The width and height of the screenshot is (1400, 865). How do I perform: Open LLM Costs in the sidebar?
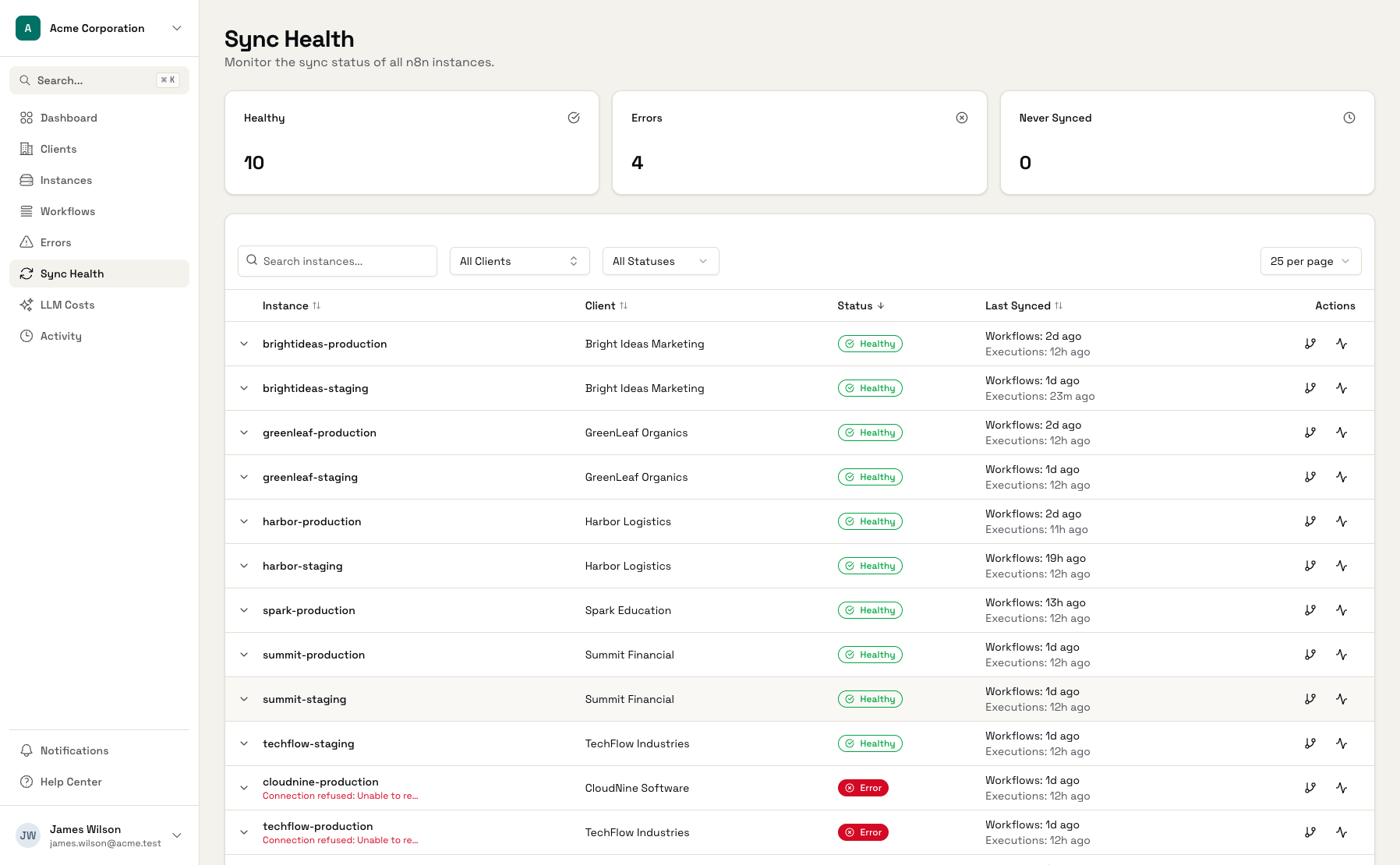(67, 305)
